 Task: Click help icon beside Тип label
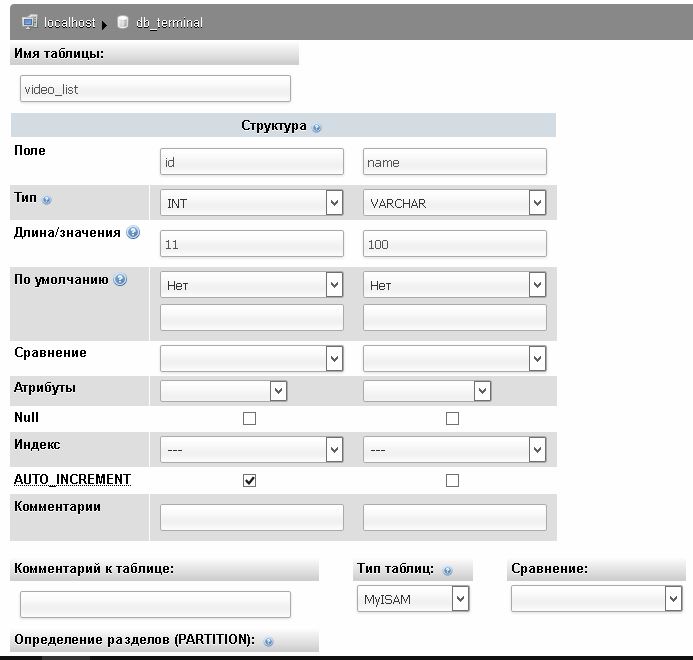pos(47,199)
